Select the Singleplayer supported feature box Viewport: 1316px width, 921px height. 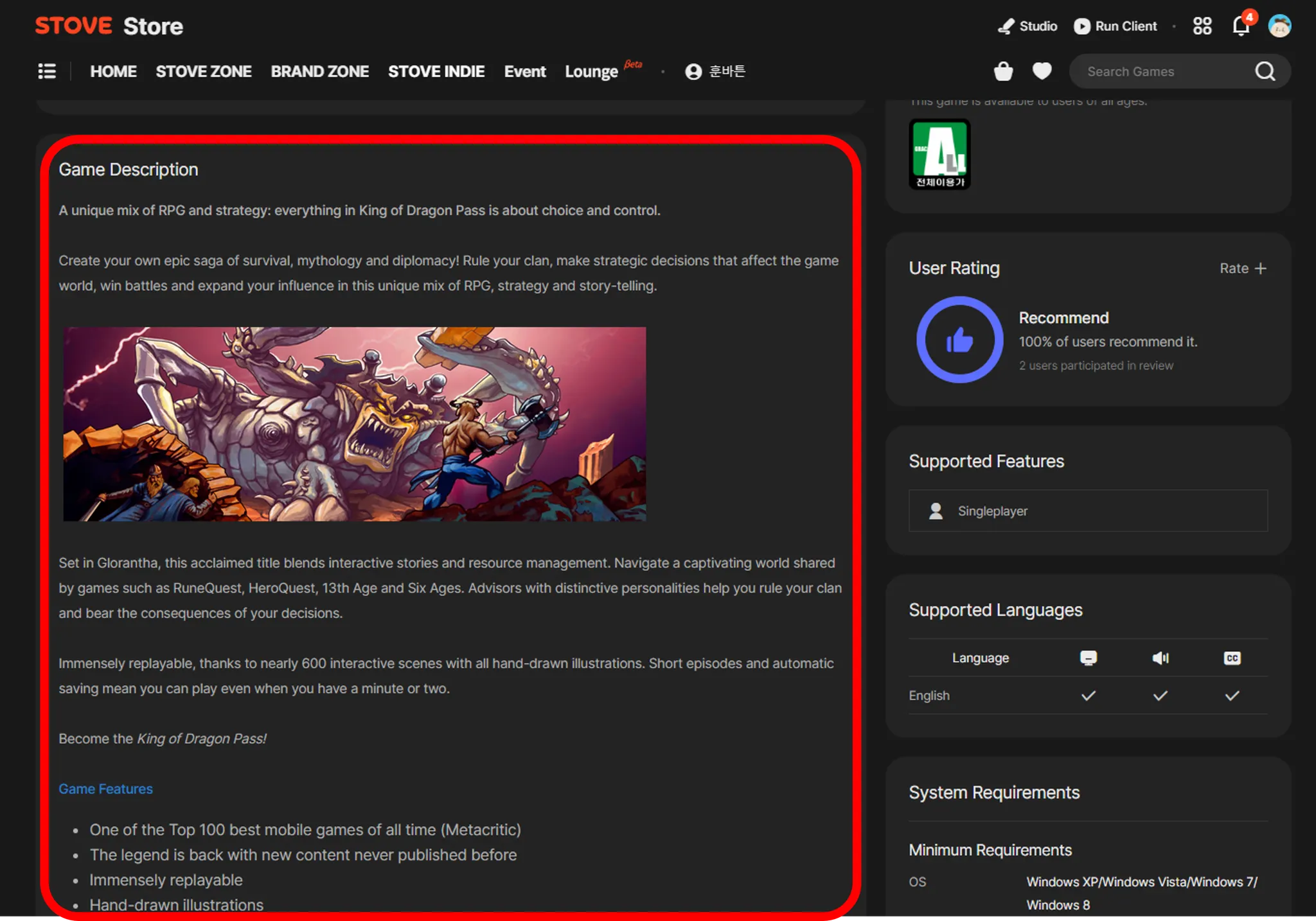pyautogui.click(x=1087, y=511)
